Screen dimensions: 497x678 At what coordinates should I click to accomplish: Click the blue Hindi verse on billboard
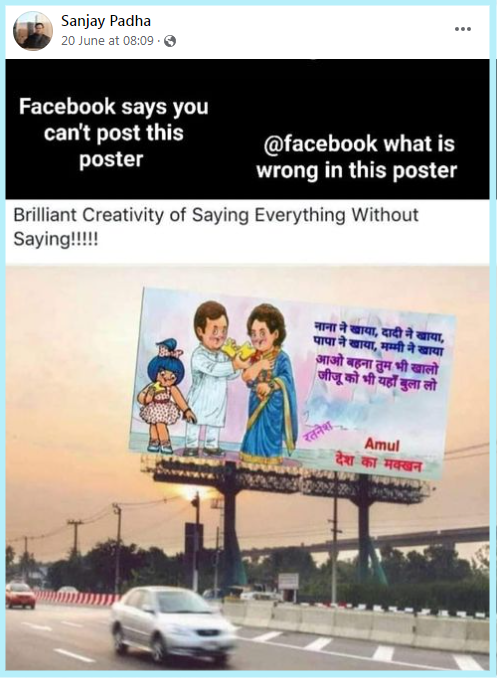(379, 338)
